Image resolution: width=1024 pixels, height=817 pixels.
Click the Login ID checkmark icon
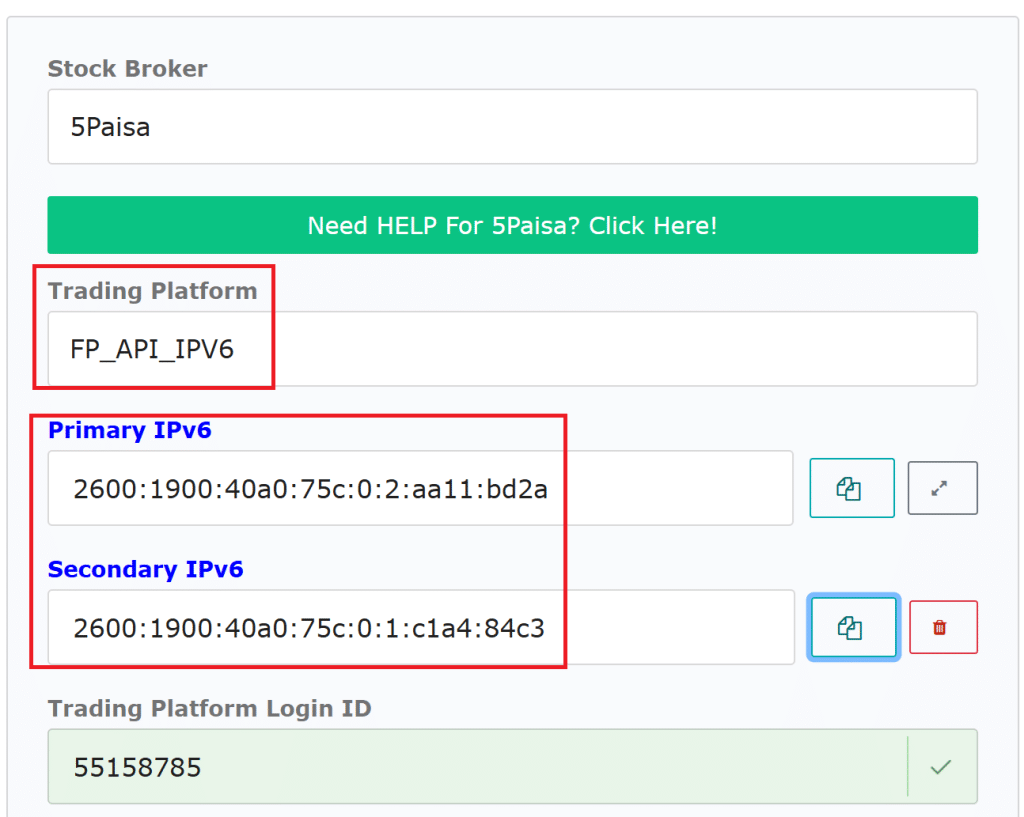tap(940, 767)
